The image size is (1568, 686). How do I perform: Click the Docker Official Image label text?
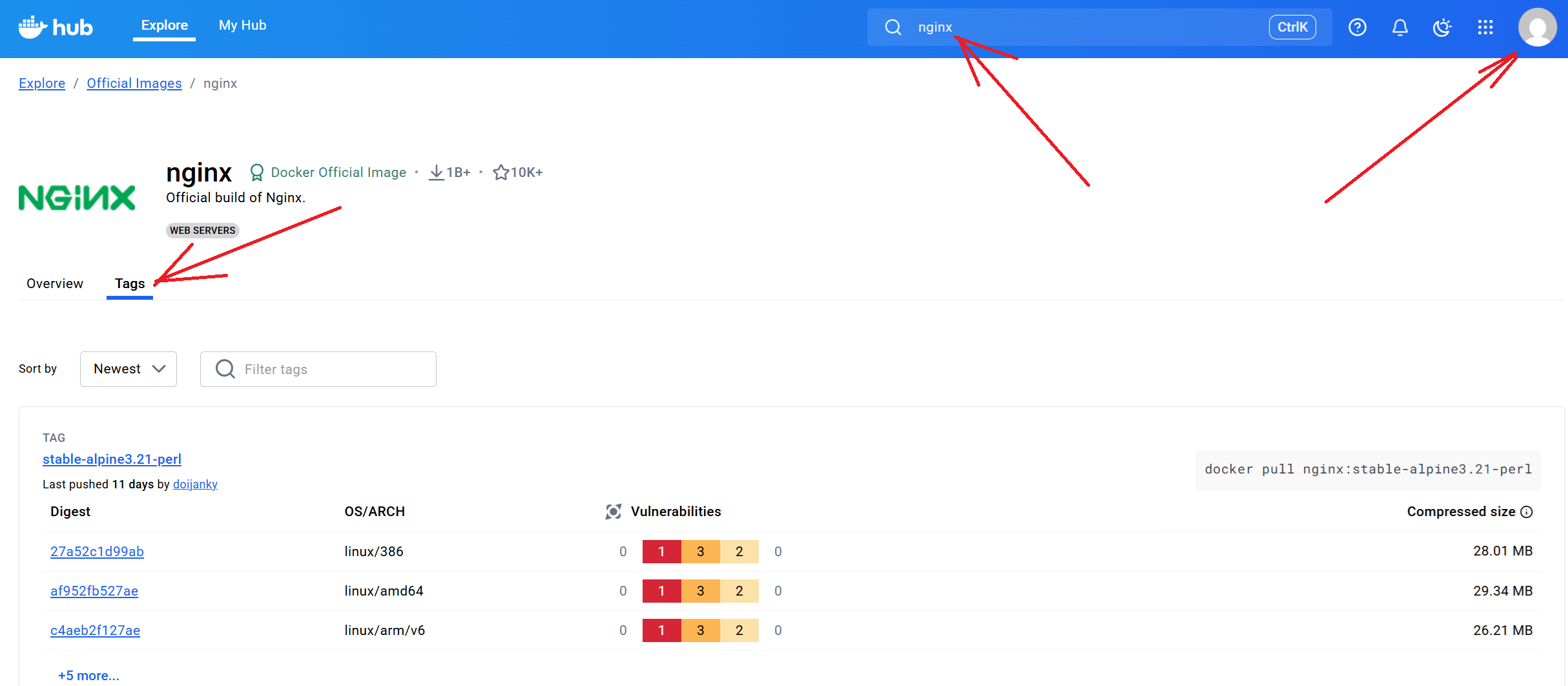338,172
